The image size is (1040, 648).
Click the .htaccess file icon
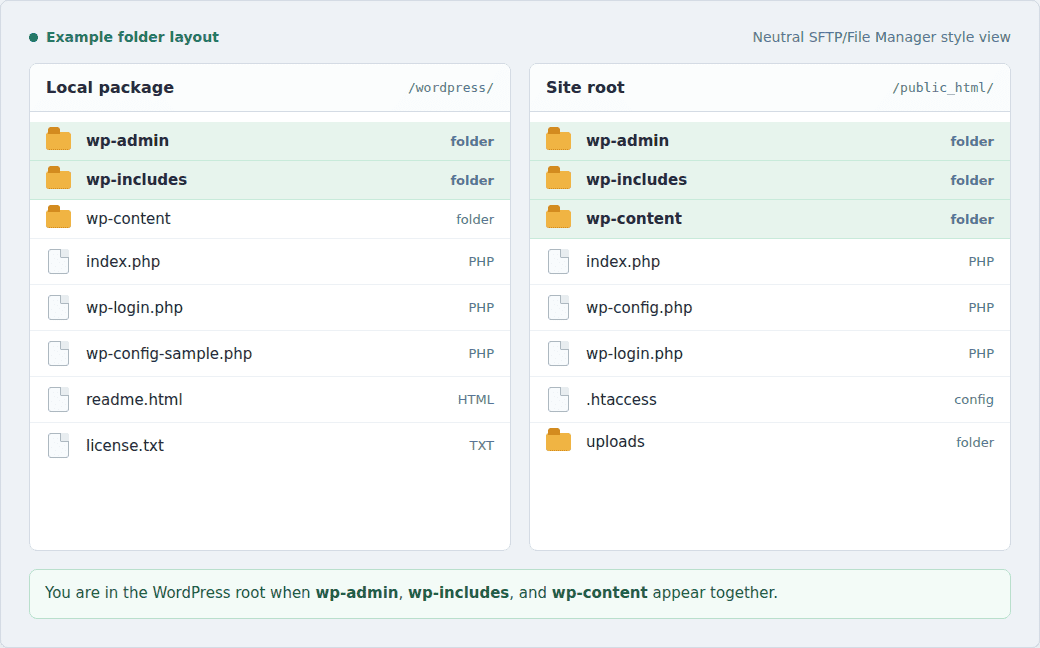click(x=558, y=399)
